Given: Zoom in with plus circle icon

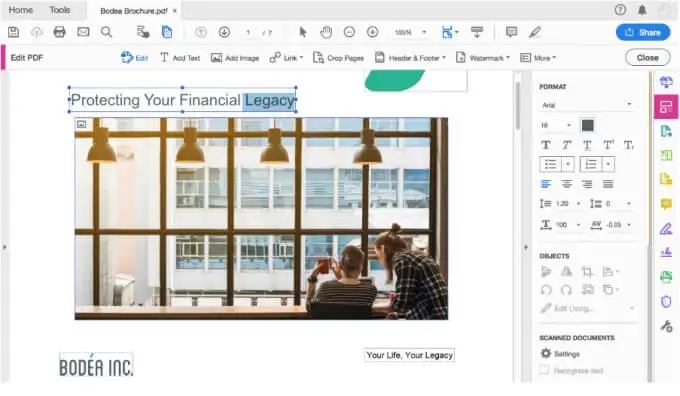Looking at the screenshot, I should click(x=373, y=32).
